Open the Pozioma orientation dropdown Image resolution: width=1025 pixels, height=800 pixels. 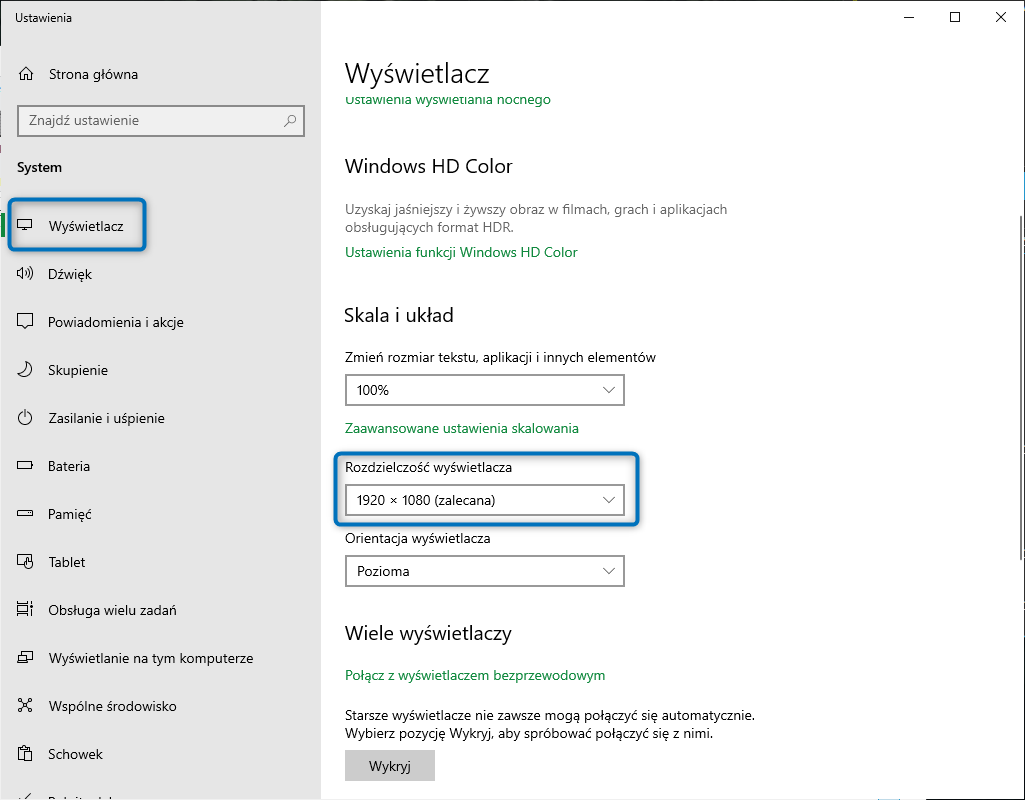[x=484, y=572]
